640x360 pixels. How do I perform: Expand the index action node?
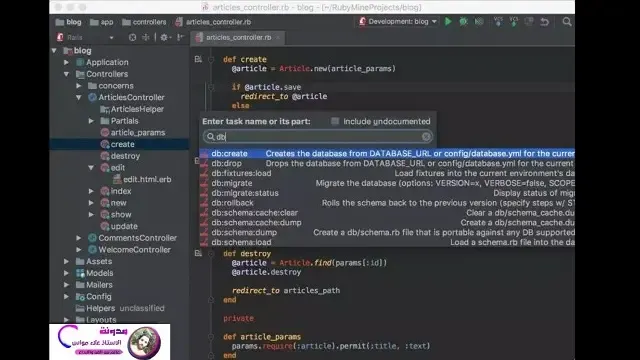[x=91, y=191]
